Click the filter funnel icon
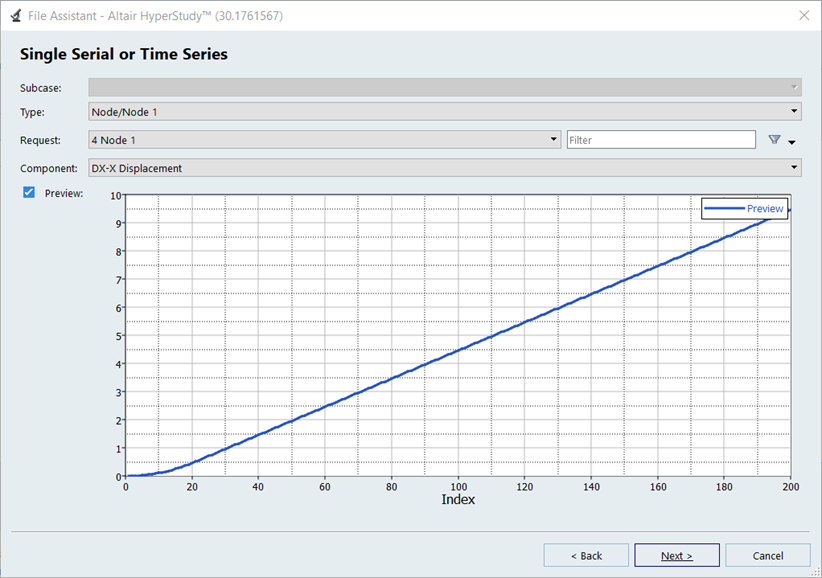This screenshot has width=822, height=578. click(x=774, y=139)
